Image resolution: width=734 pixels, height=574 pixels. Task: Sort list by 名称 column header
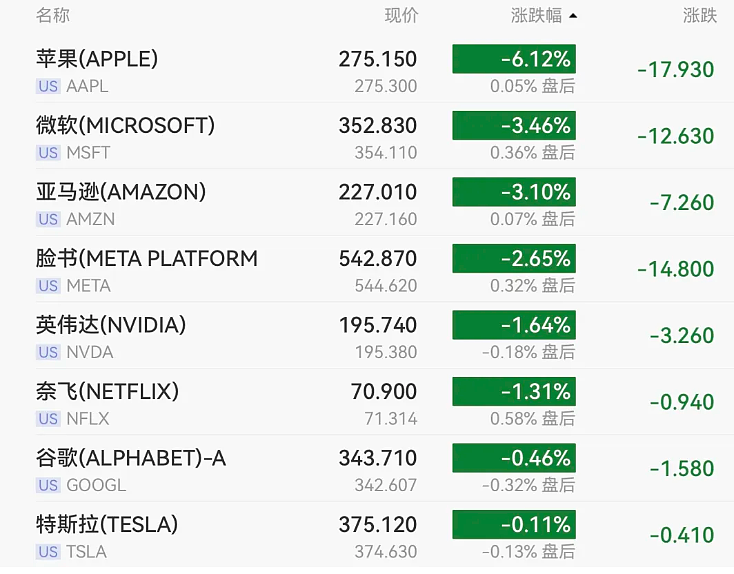click(53, 15)
